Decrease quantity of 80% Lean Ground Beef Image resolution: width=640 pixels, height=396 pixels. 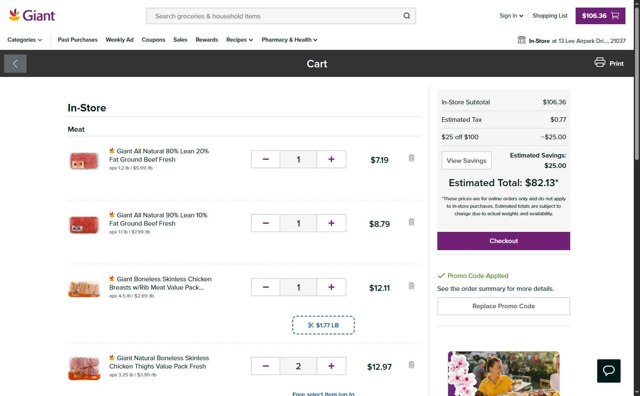266,159
